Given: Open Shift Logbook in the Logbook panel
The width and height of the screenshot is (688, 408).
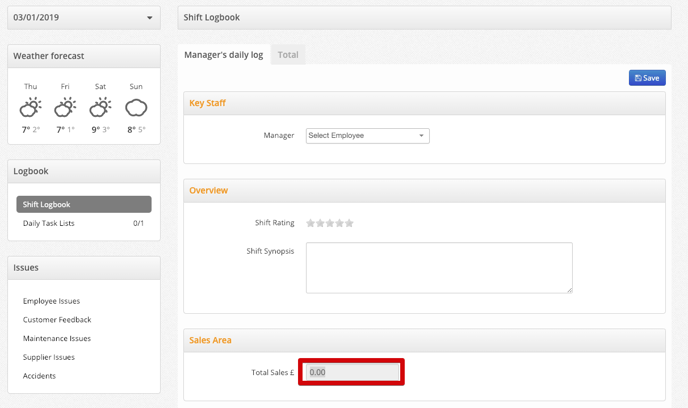Looking at the screenshot, I should coord(84,204).
